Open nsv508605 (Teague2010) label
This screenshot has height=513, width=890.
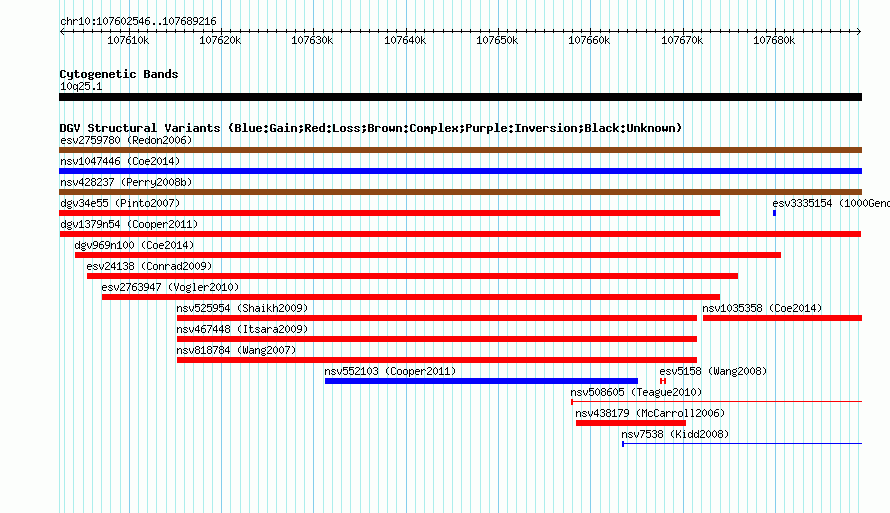(636, 392)
